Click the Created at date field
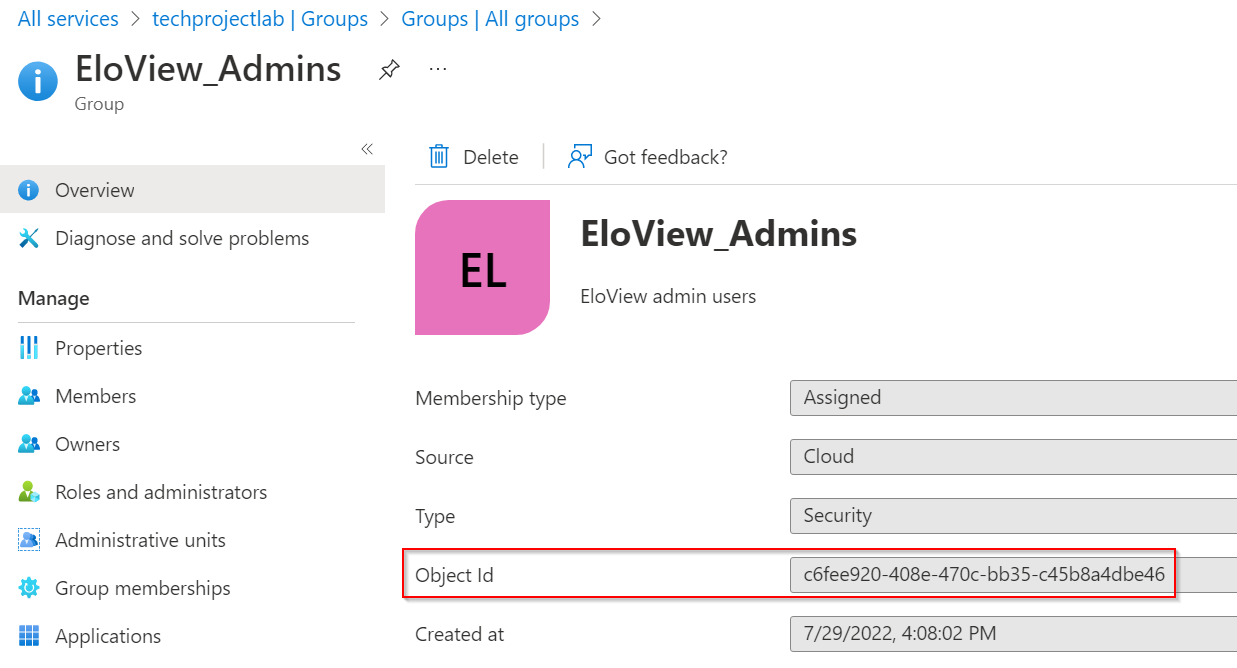 (x=1013, y=634)
